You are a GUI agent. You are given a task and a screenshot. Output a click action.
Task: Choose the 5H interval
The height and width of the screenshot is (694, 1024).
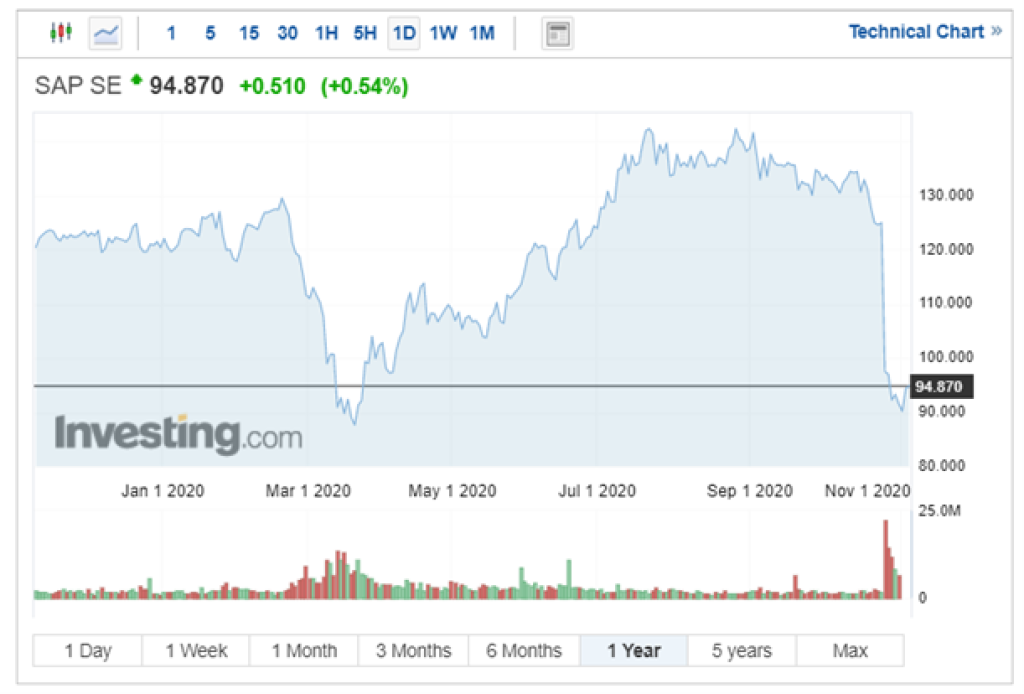coord(365,33)
